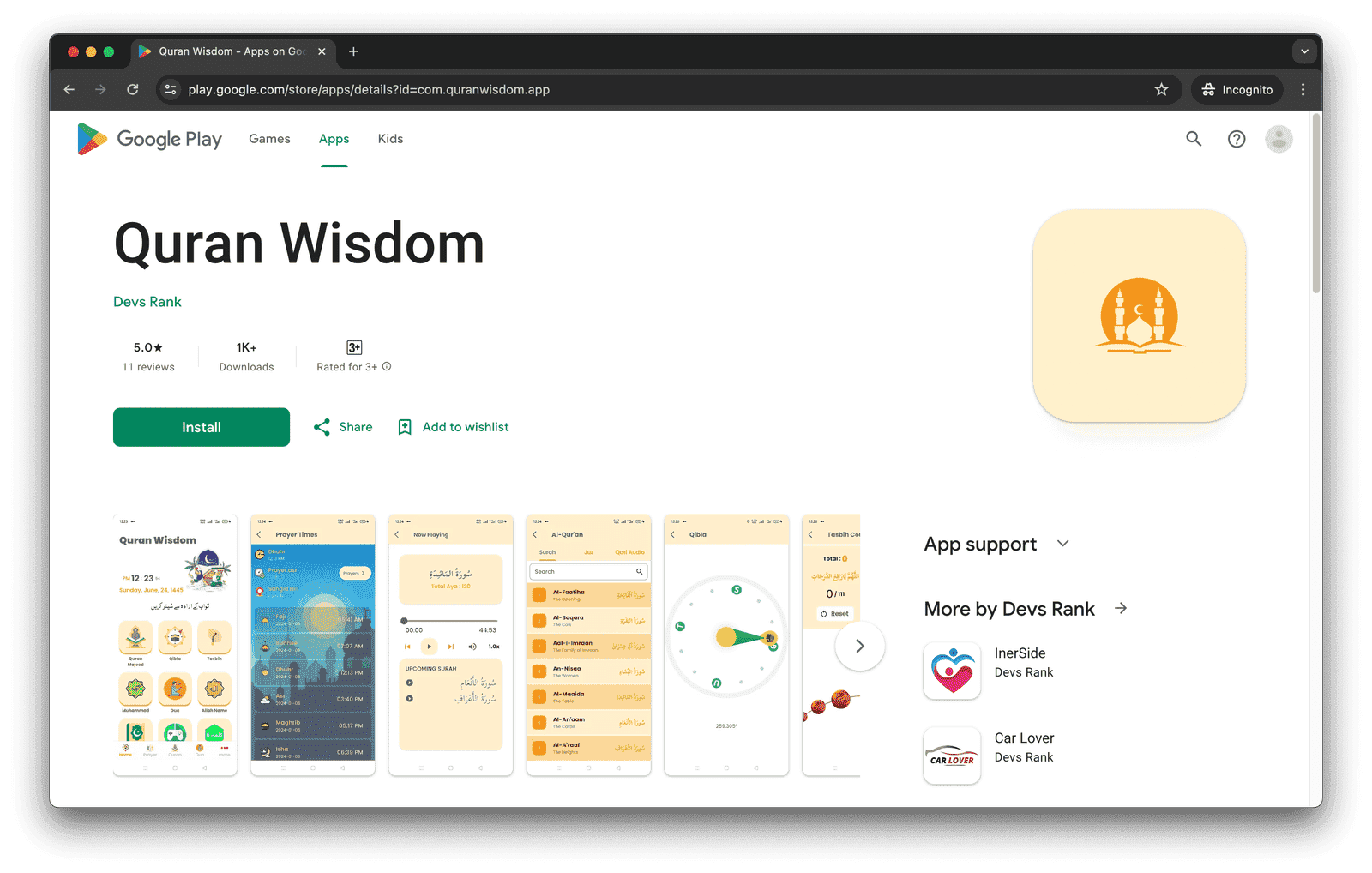Click the Google Play search icon
The height and width of the screenshot is (873, 1372).
[1194, 139]
